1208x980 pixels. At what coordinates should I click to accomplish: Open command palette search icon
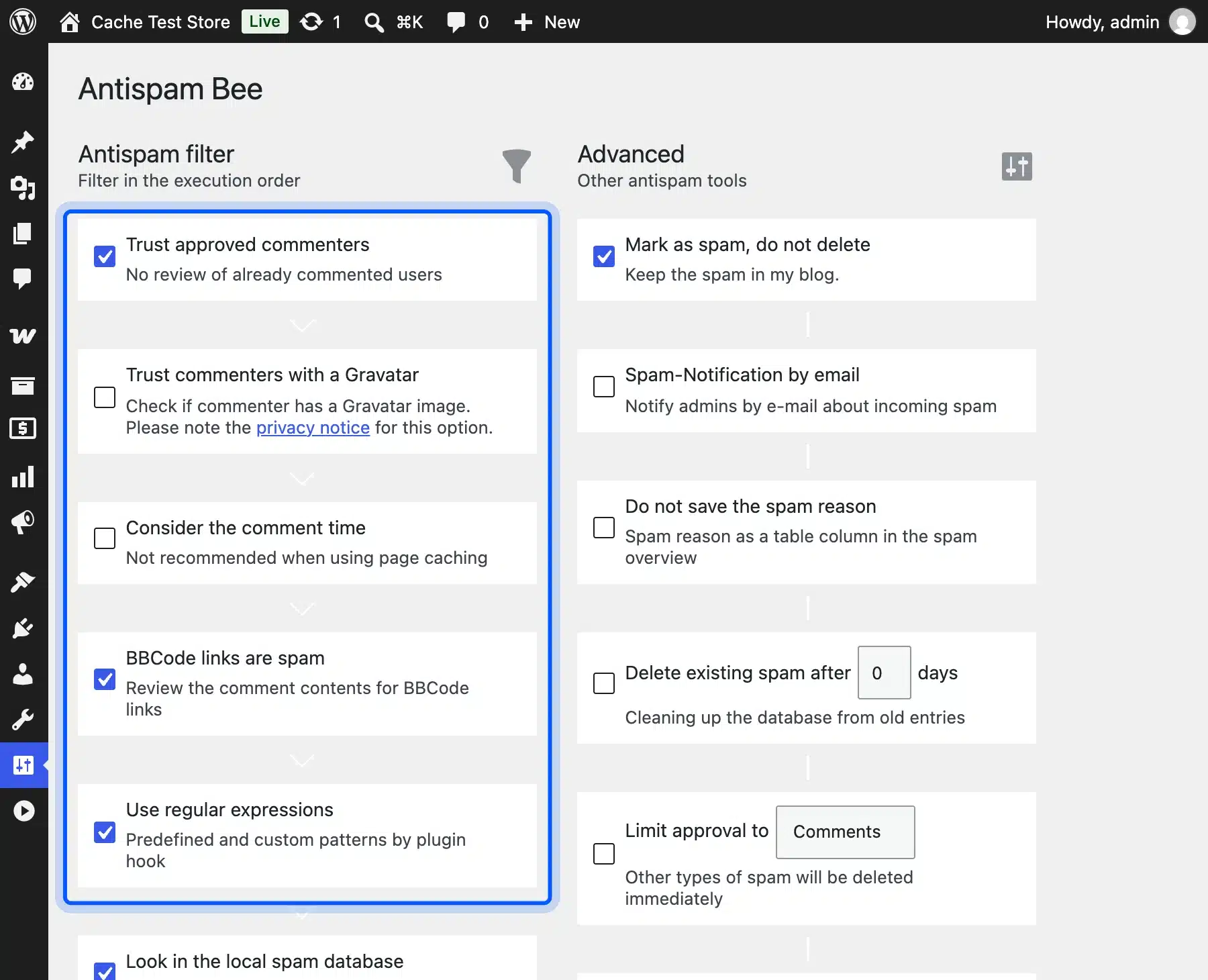374,22
